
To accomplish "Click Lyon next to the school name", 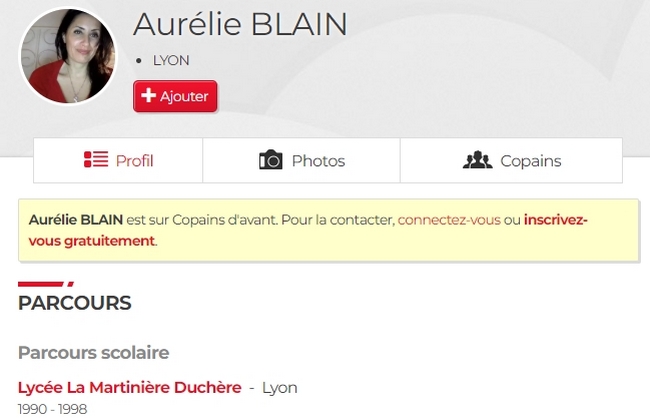I will 280,387.
